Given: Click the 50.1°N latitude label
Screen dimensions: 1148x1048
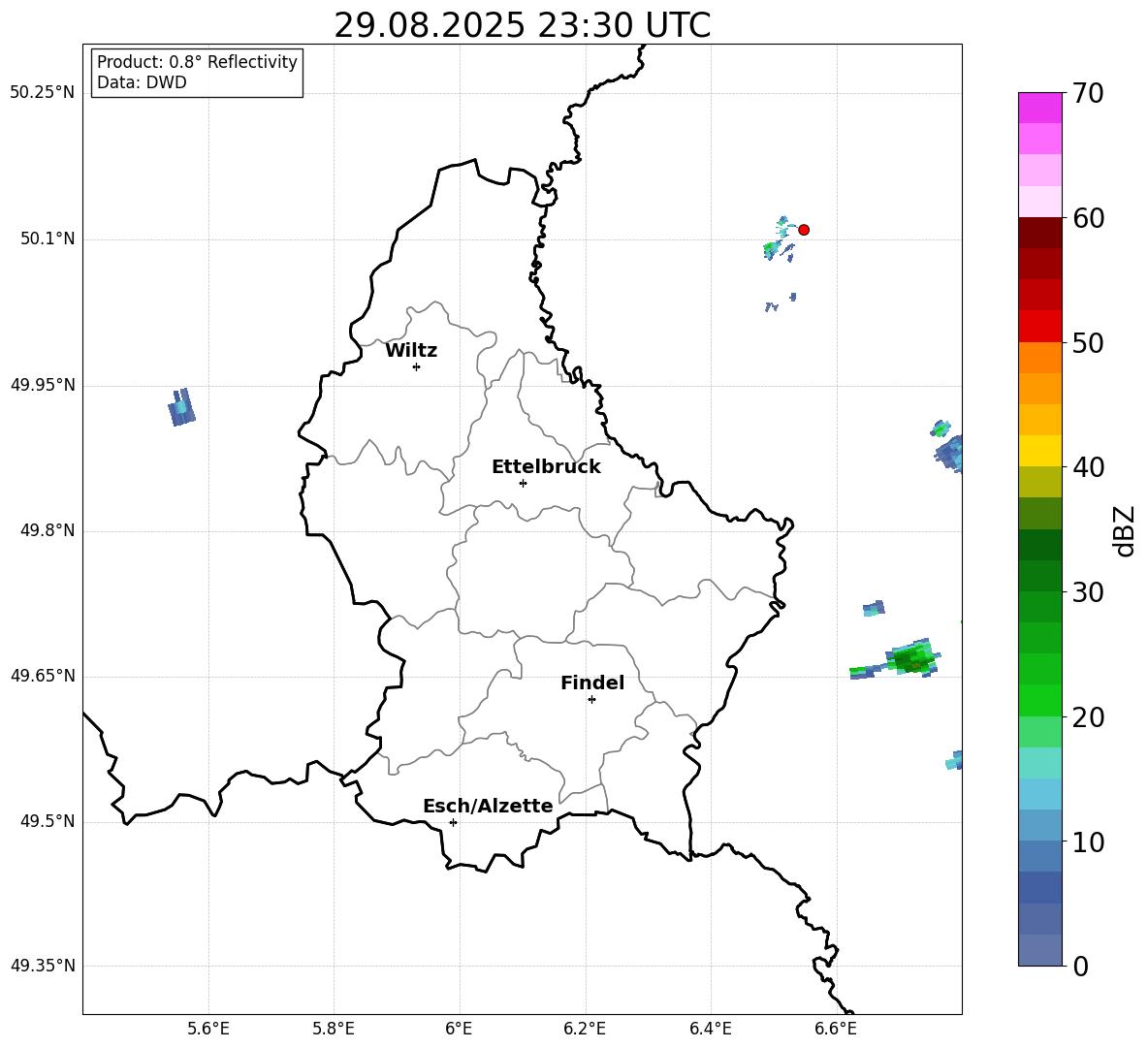Looking at the screenshot, I should click(x=48, y=239).
